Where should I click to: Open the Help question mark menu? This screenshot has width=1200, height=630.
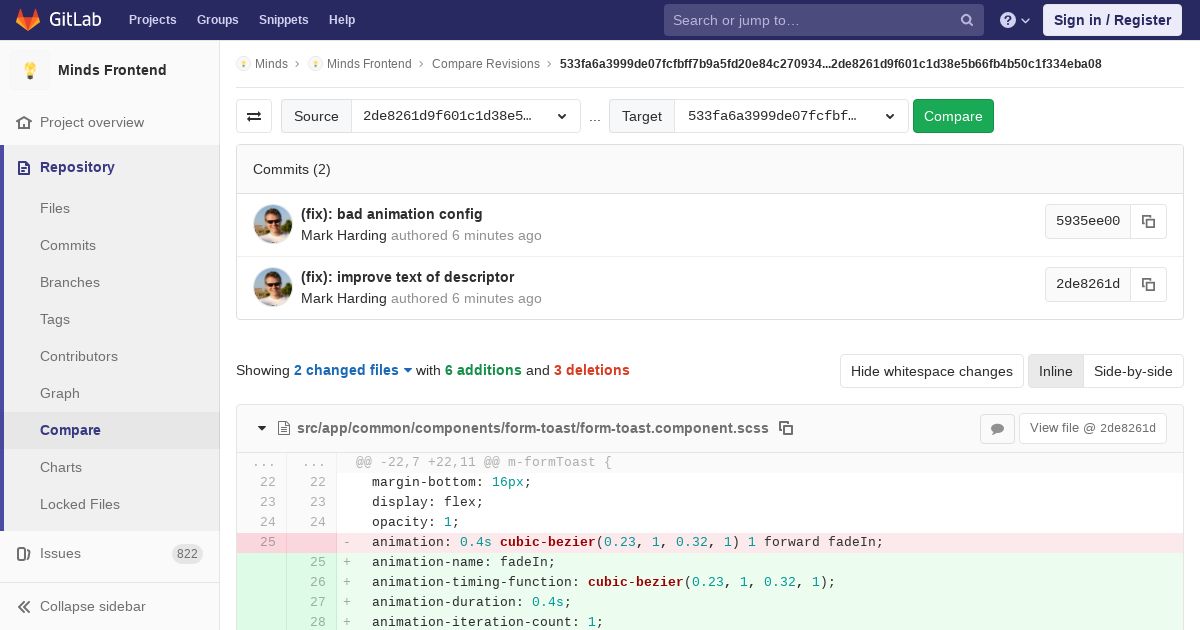tap(1014, 20)
